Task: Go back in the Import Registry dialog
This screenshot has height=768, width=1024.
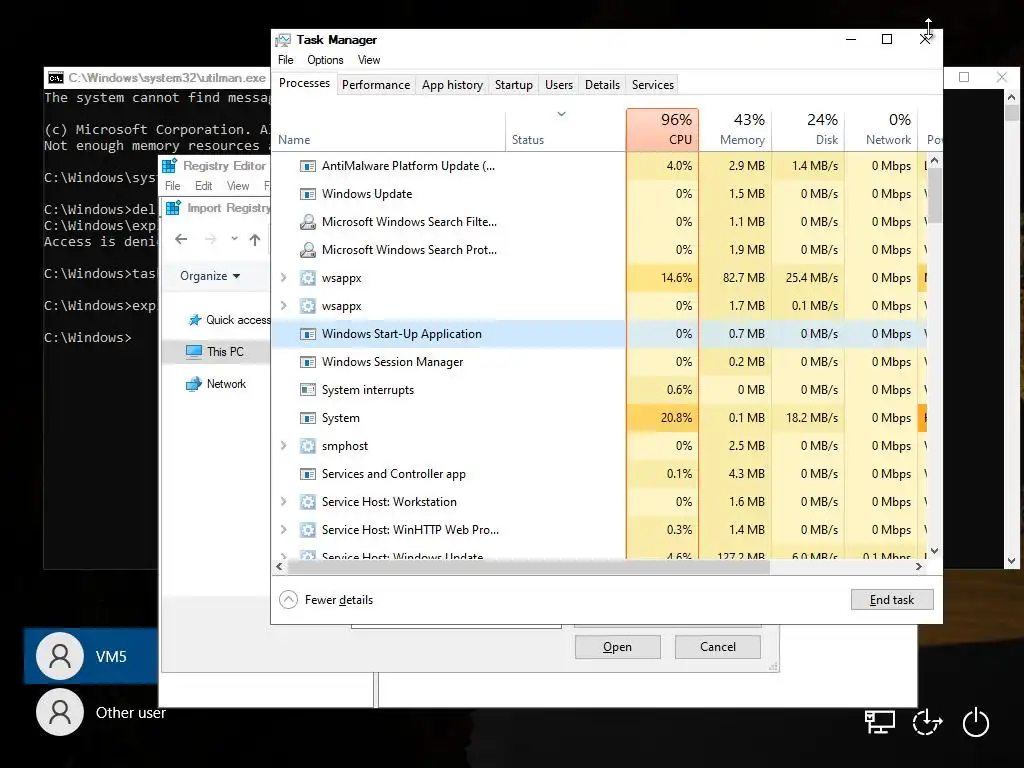Action: click(181, 240)
